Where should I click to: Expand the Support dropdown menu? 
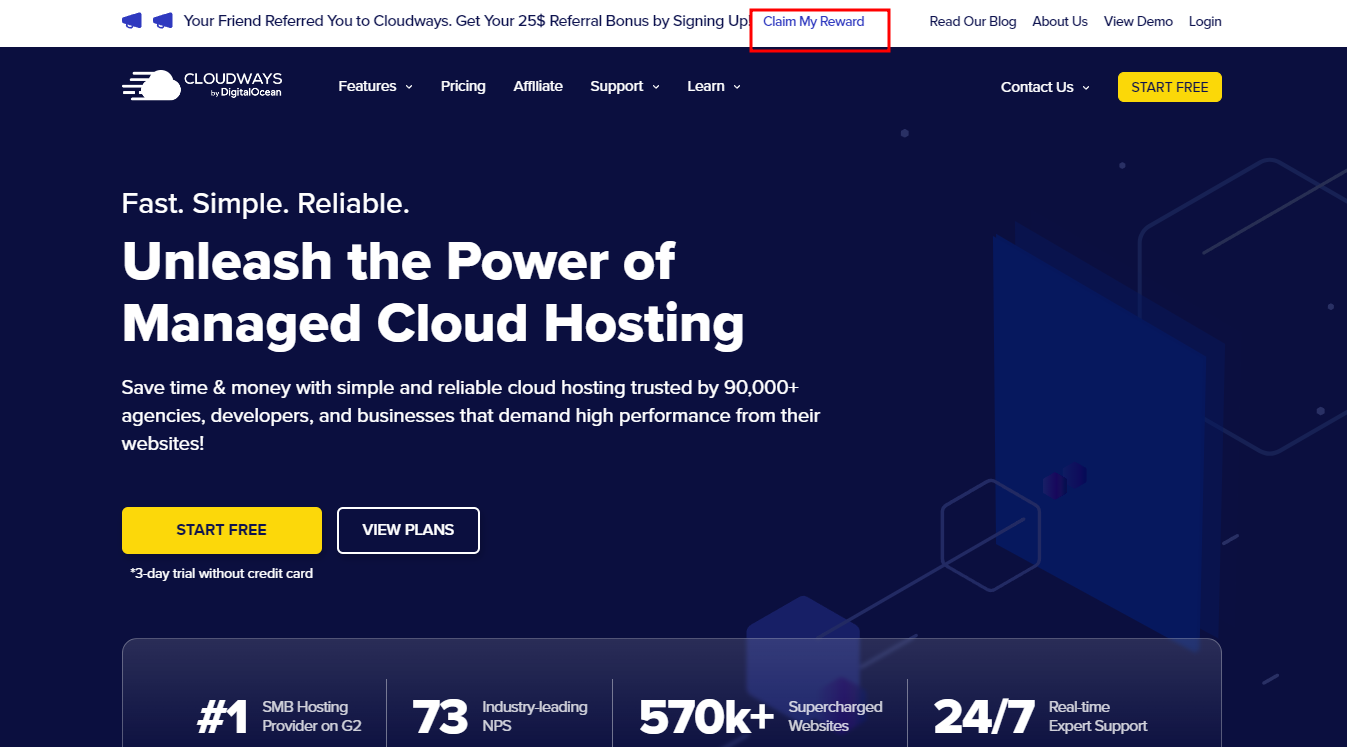click(625, 86)
